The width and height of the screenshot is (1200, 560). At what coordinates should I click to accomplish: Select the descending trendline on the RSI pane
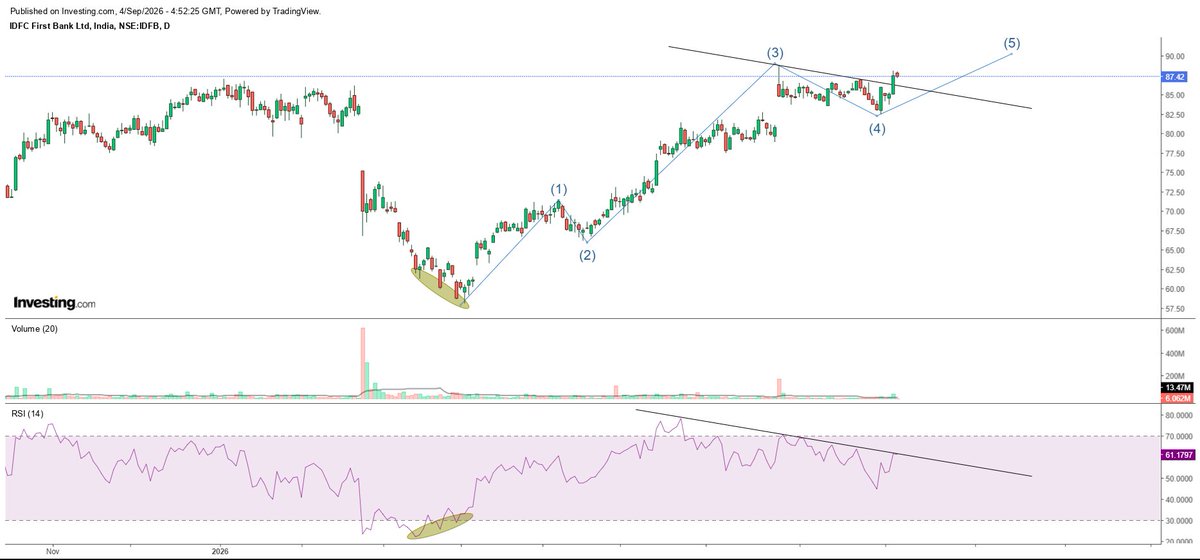(x=833, y=444)
